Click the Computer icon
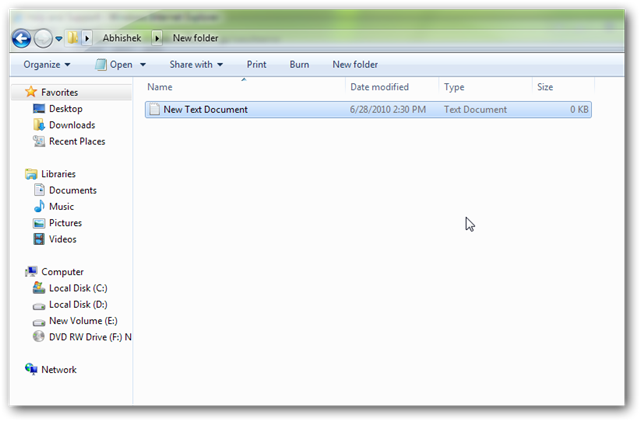The image size is (640, 421). [31, 272]
